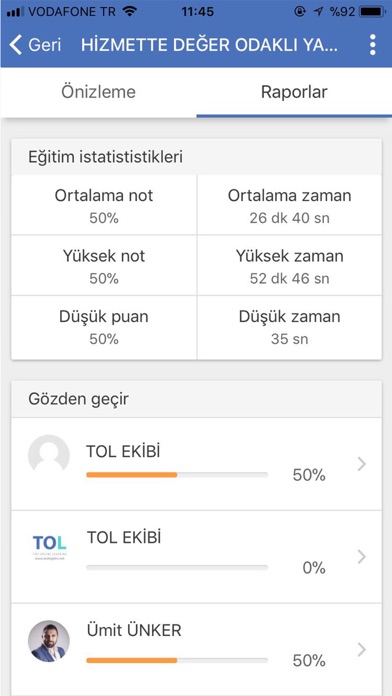Tap the gray placeholder avatar of first TOL EKİBİ
This screenshot has width=392, height=696.
click(x=48, y=455)
